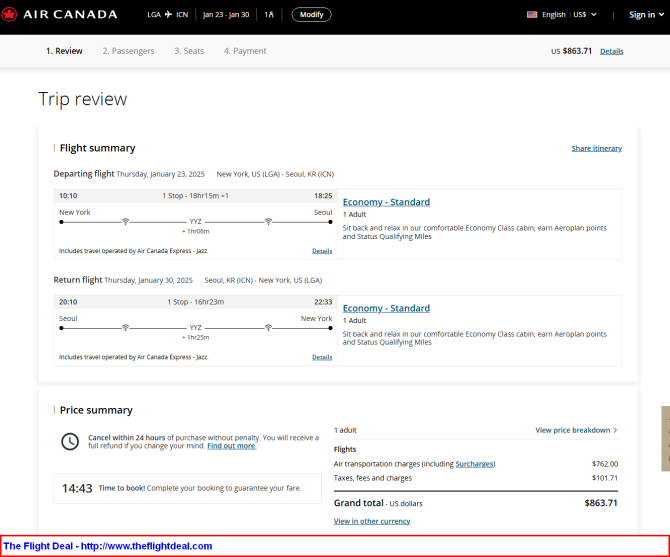670x557 pixels.
Task: Click the $762.00 air transportation charge
Action: pos(605,464)
